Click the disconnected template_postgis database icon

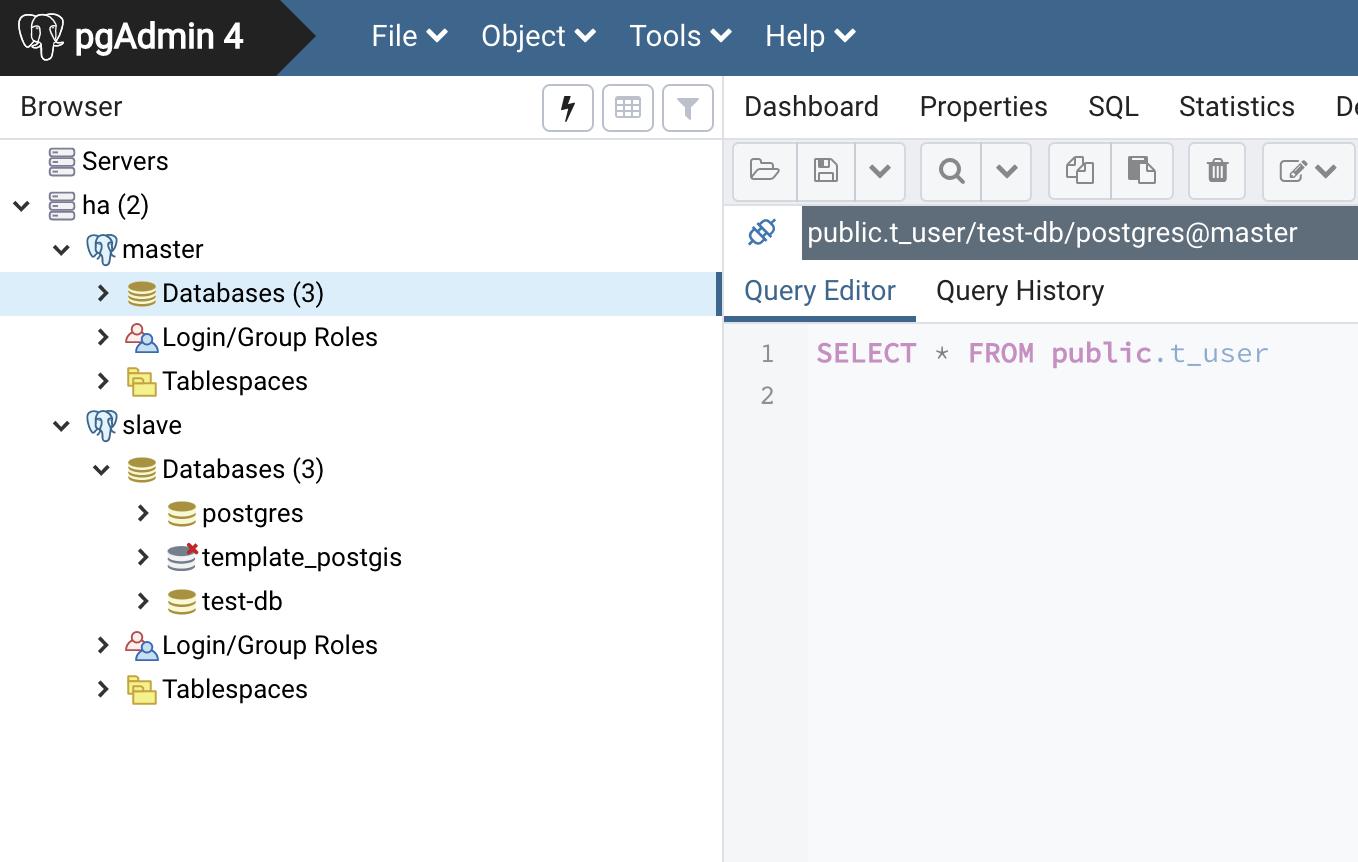pyautogui.click(x=182, y=557)
